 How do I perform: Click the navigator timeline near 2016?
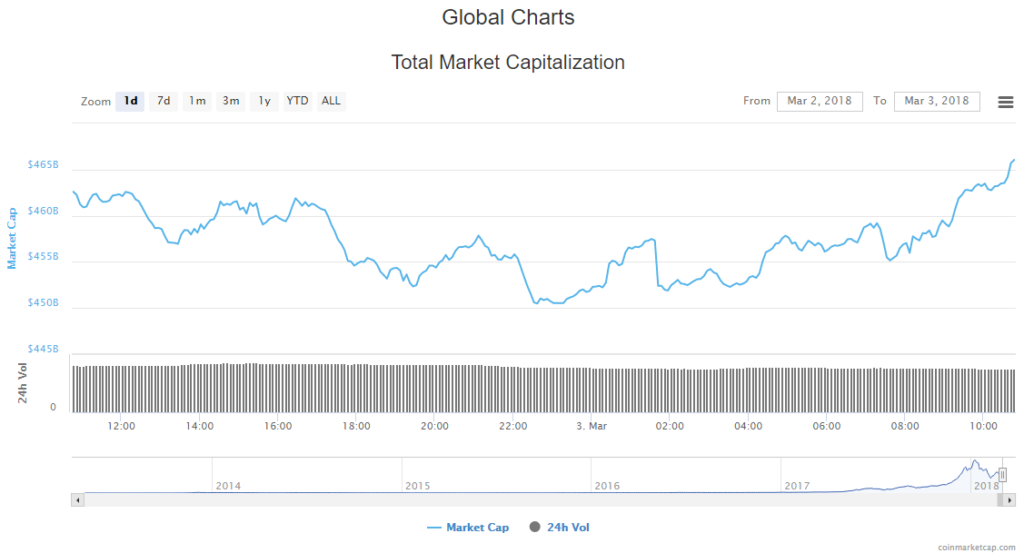tap(606, 476)
